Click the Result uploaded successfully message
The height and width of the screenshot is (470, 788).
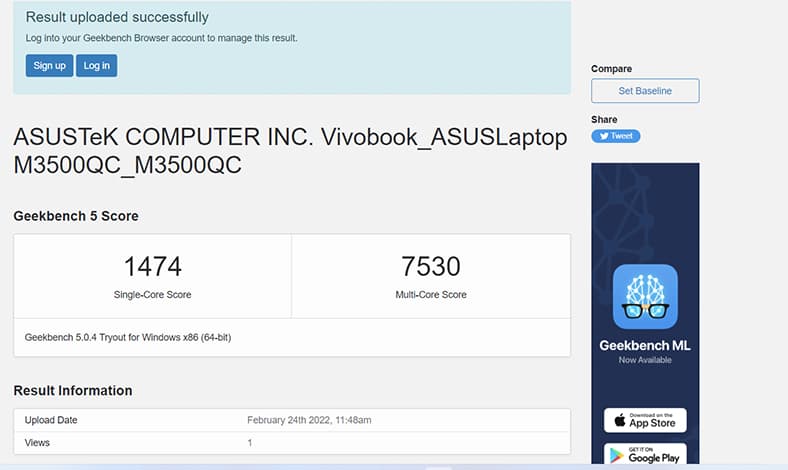[117, 17]
